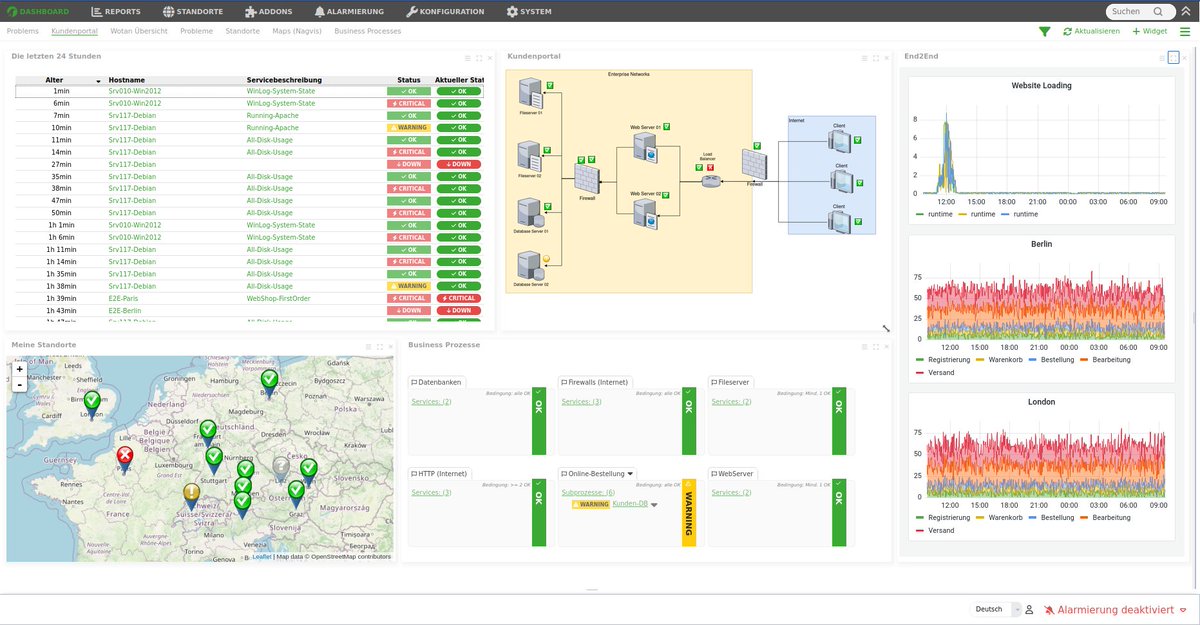This screenshot has width=1200, height=625.
Task: Select the yellow warning map marker
Action: pos(191,495)
